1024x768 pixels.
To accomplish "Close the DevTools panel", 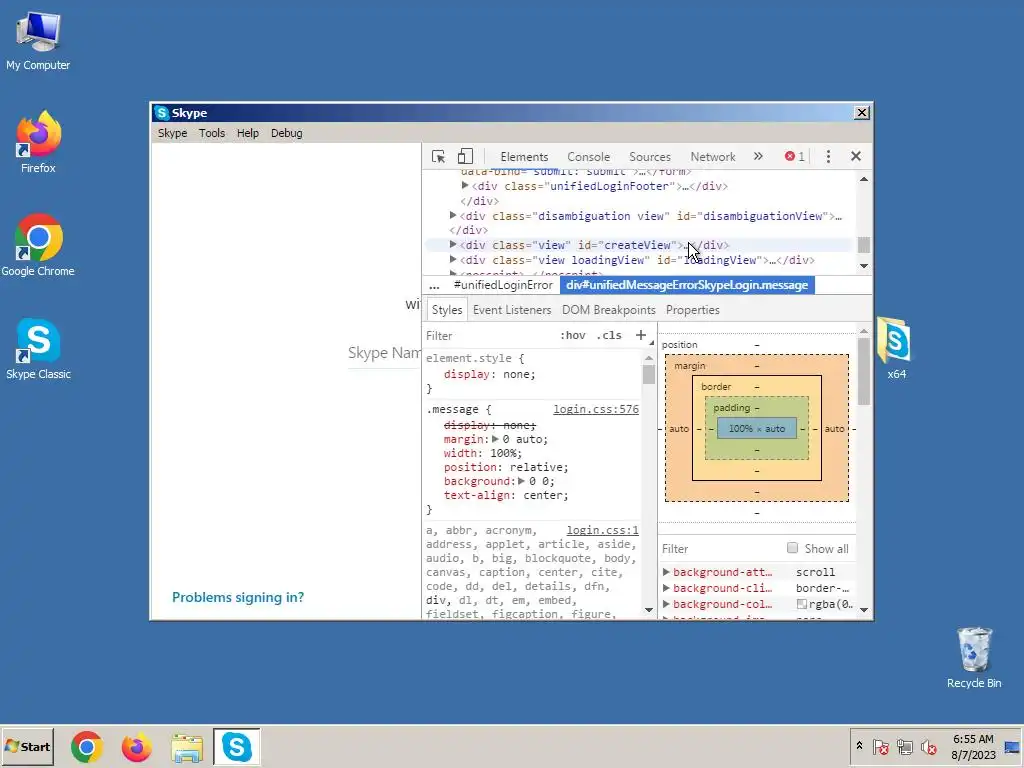I will pyautogui.click(x=856, y=157).
